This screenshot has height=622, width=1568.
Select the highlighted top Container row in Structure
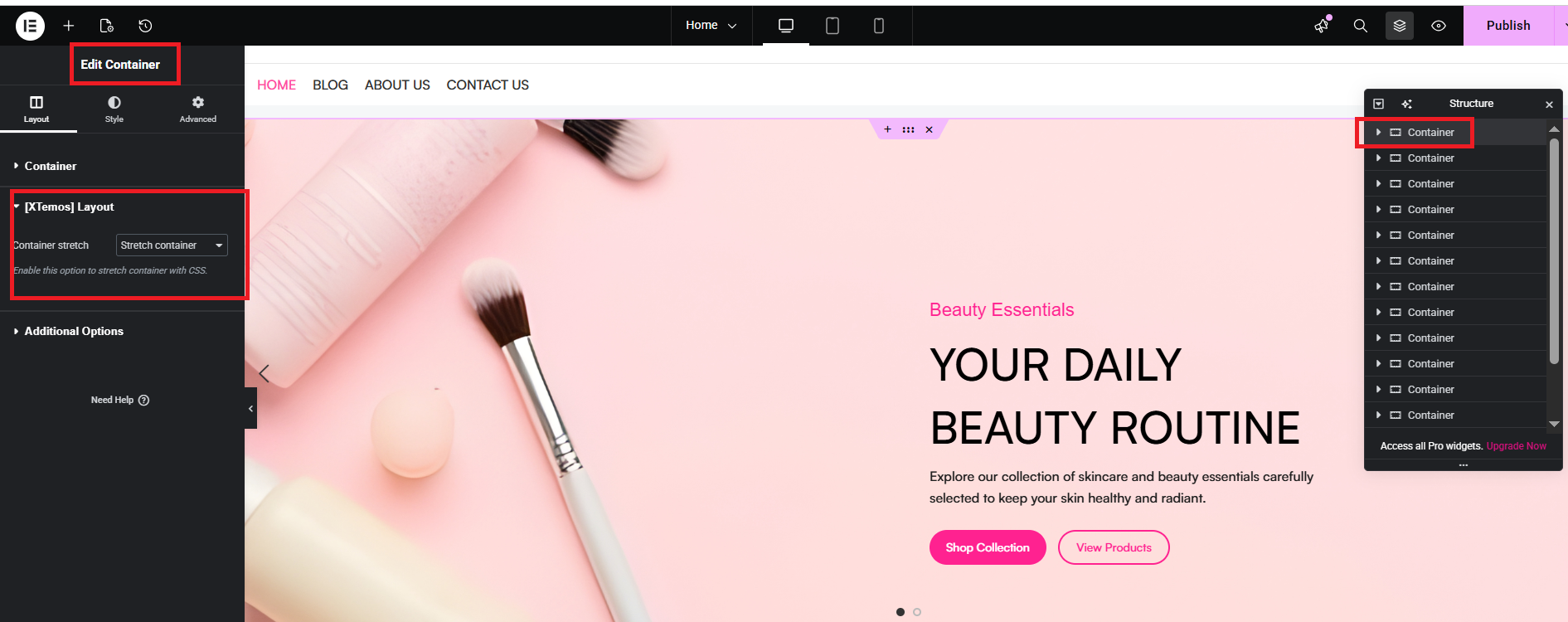pyautogui.click(x=1455, y=133)
